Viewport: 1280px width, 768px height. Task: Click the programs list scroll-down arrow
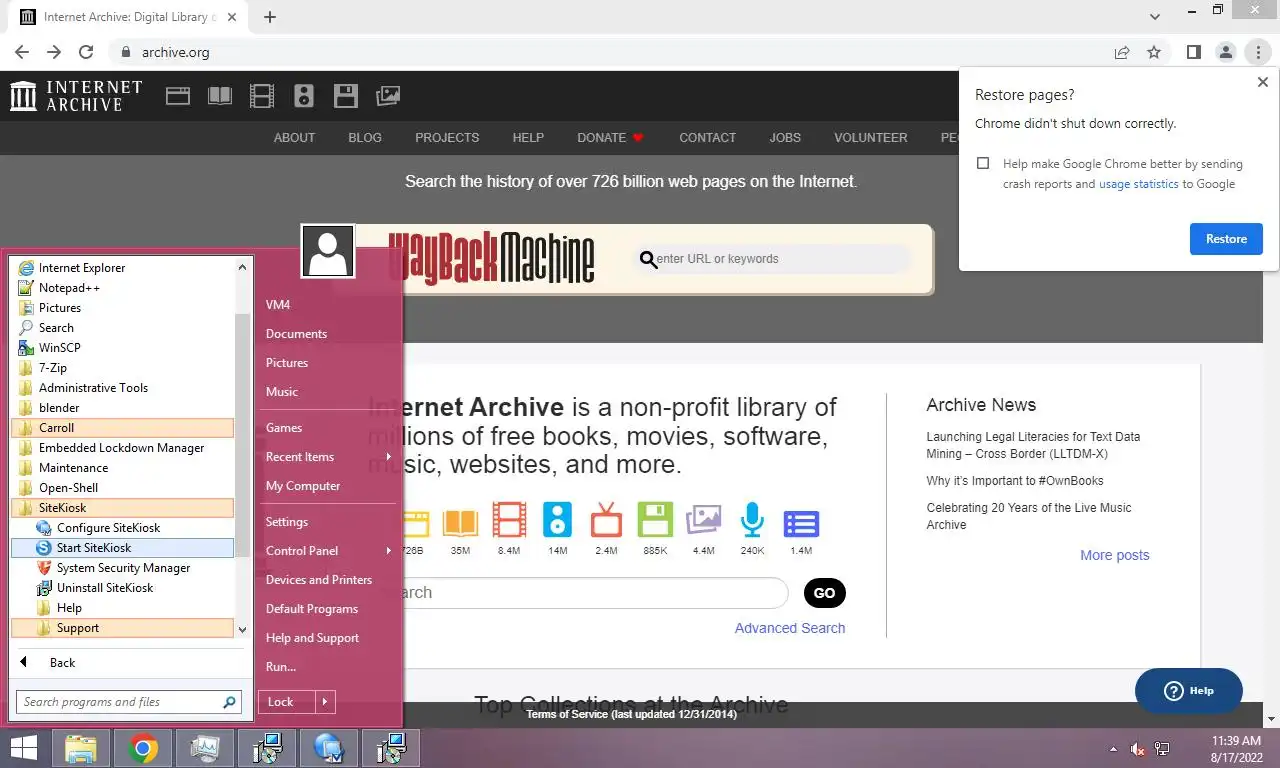tap(242, 629)
